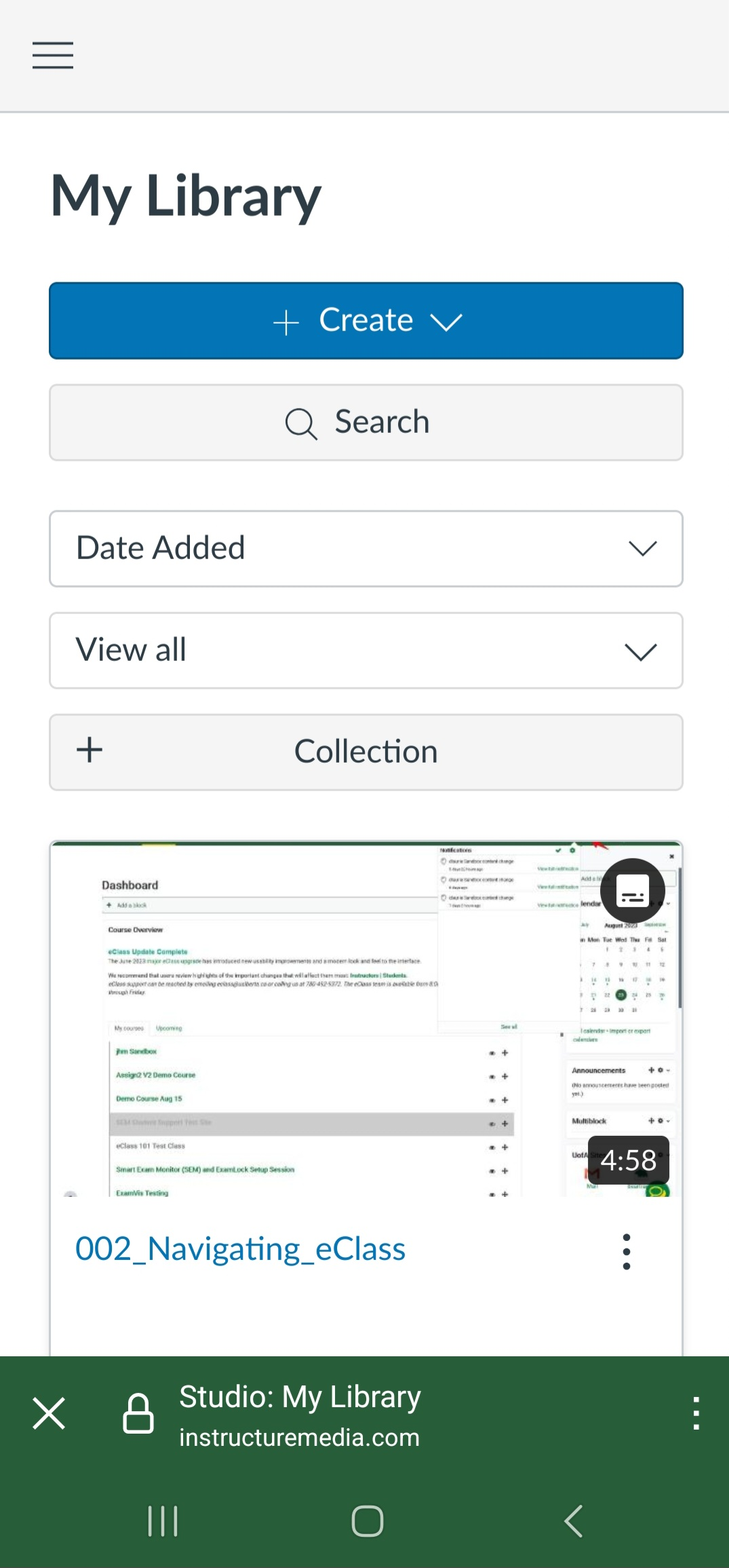The image size is (729, 1568).
Task: Open the View all filter dropdown
Action: (366, 650)
